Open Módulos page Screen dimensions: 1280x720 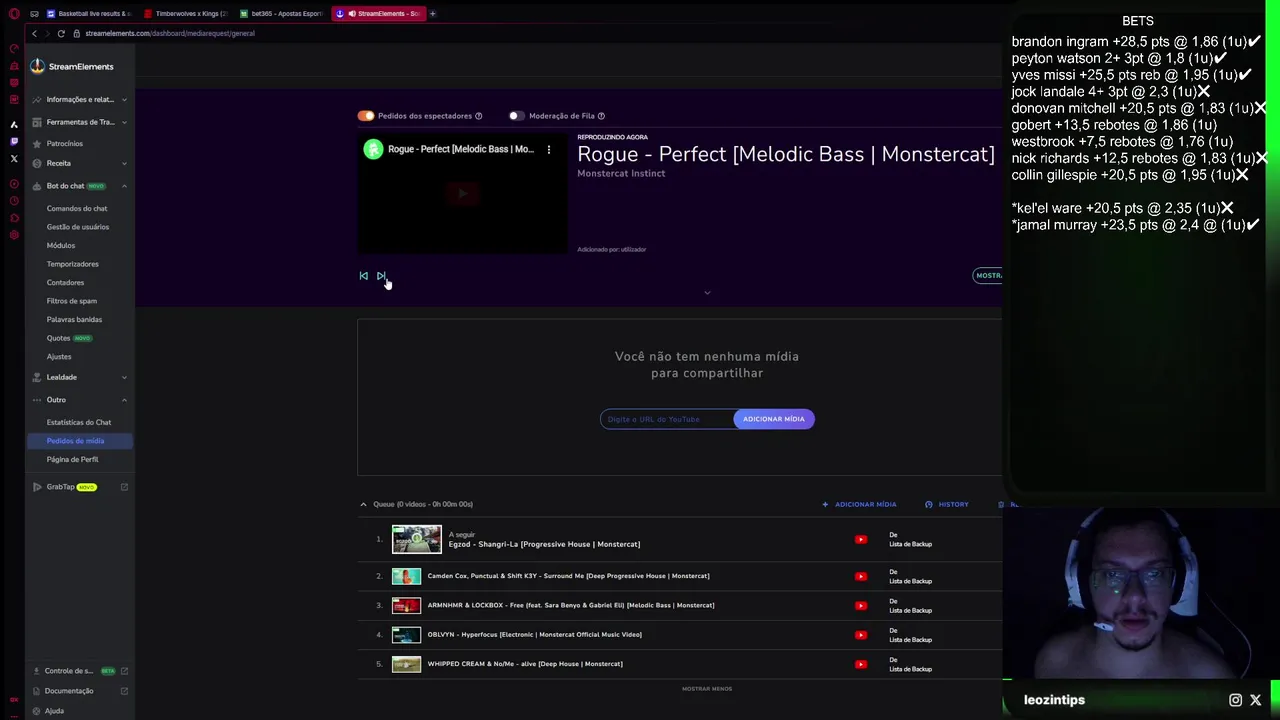(60, 245)
